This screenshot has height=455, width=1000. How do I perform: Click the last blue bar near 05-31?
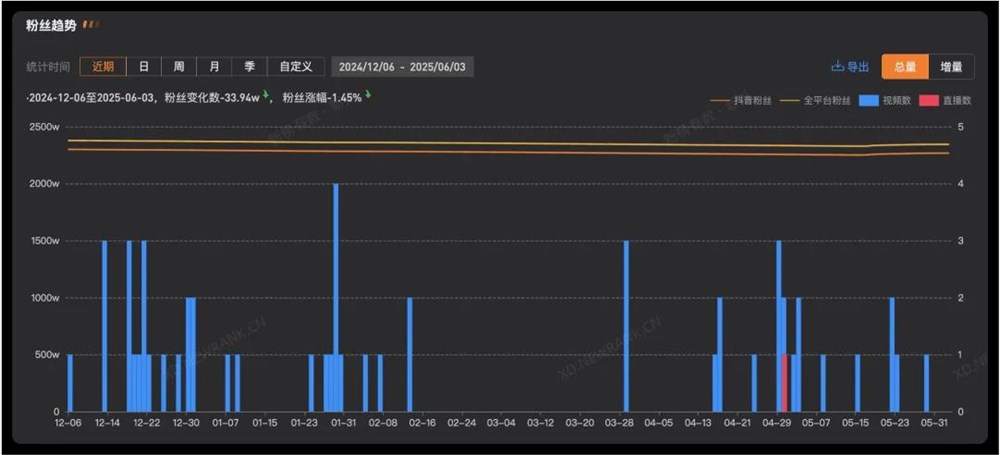pos(927,383)
